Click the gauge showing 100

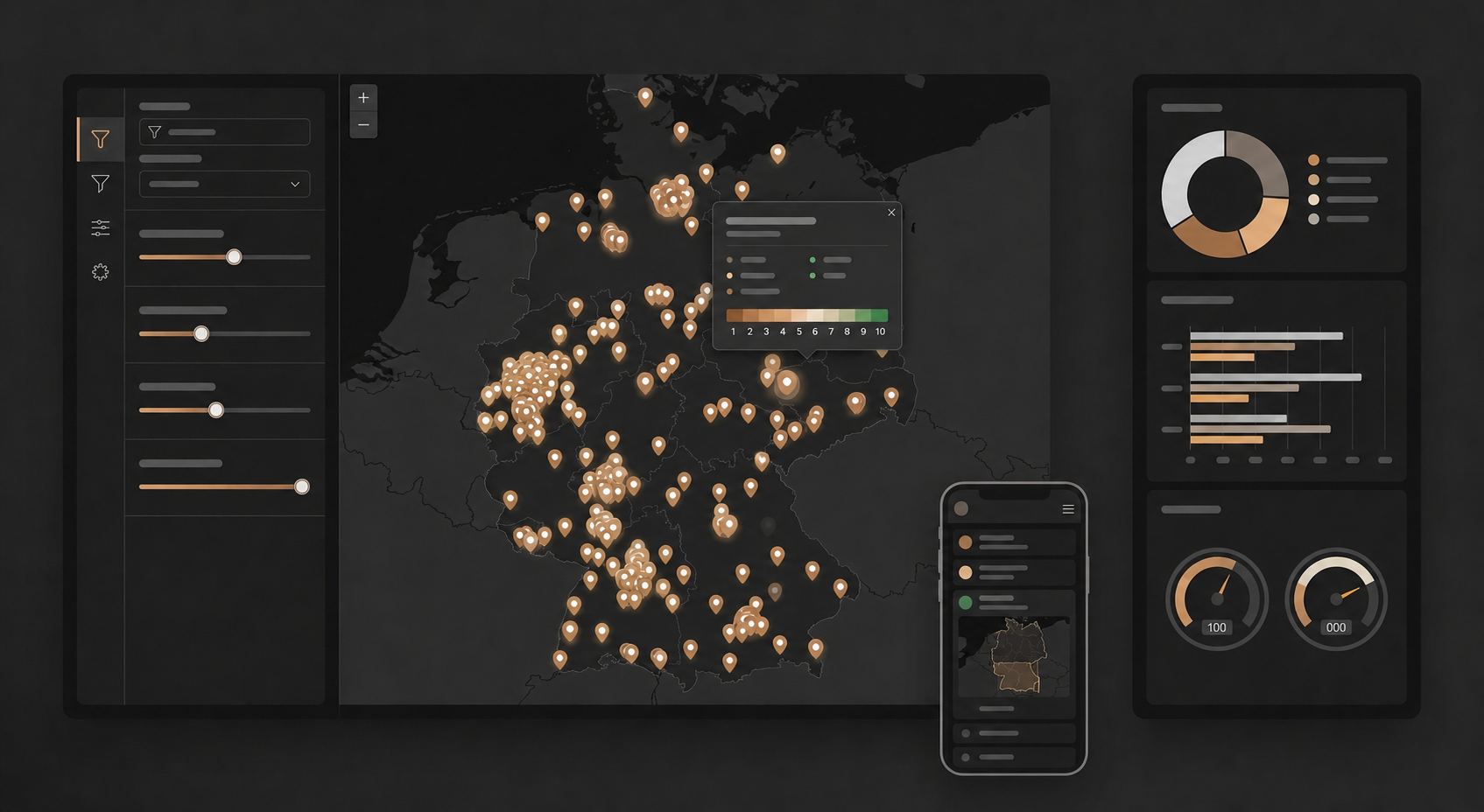click(1217, 599)
